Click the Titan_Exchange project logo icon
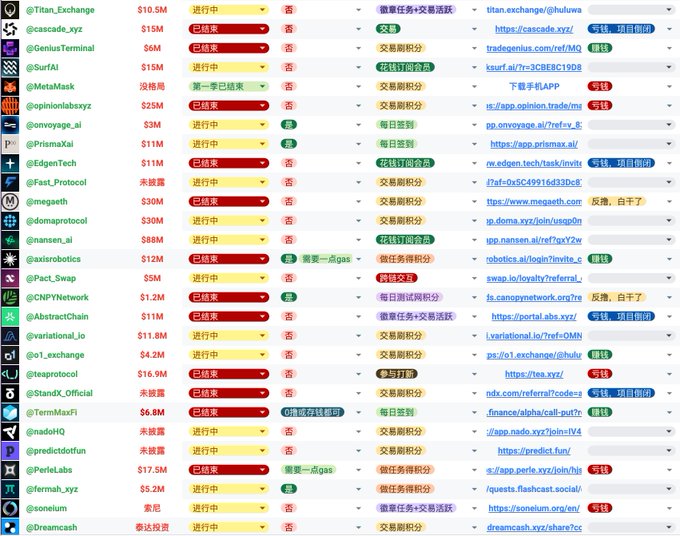 point(10,10)
